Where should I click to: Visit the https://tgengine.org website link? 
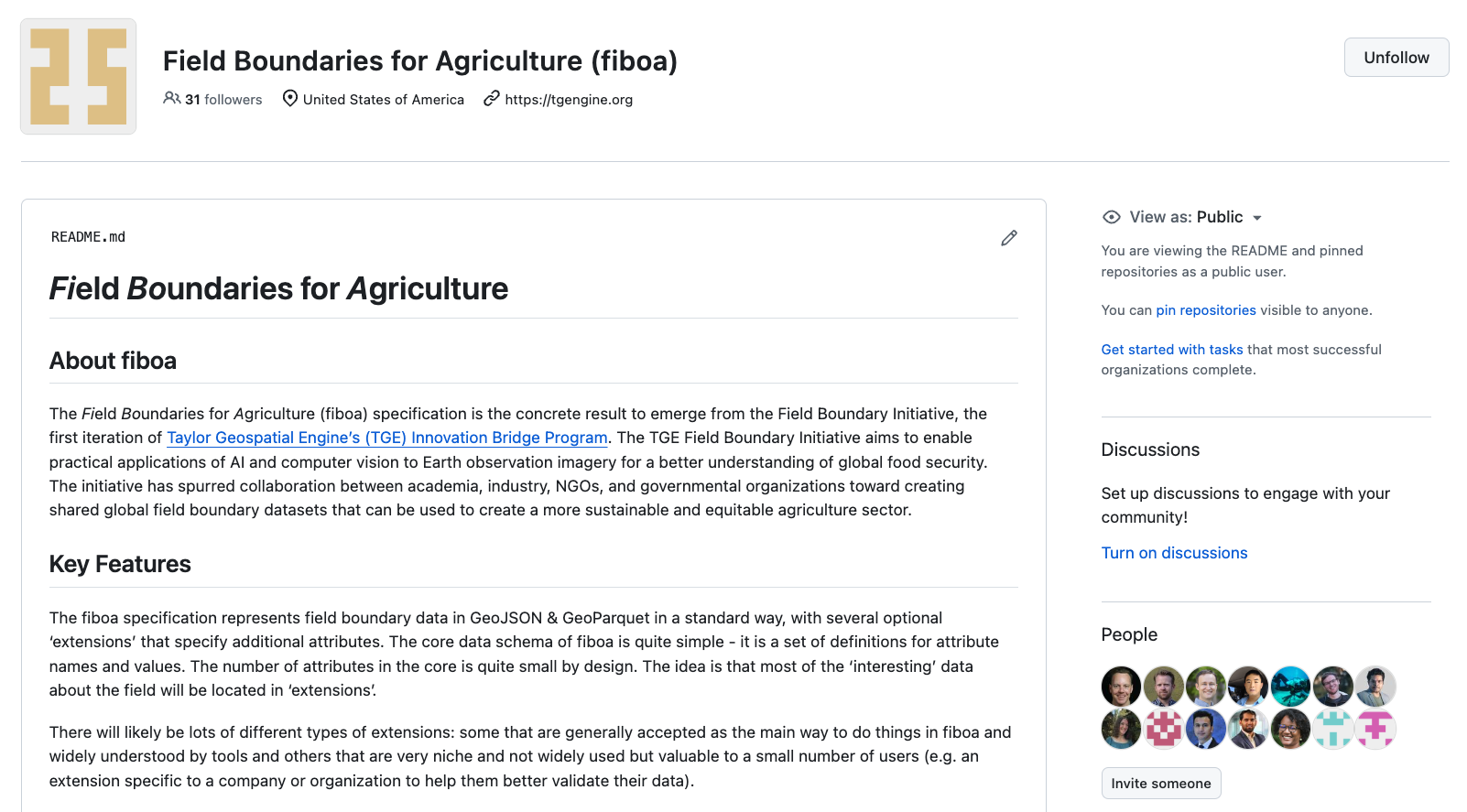click(569, 100)
